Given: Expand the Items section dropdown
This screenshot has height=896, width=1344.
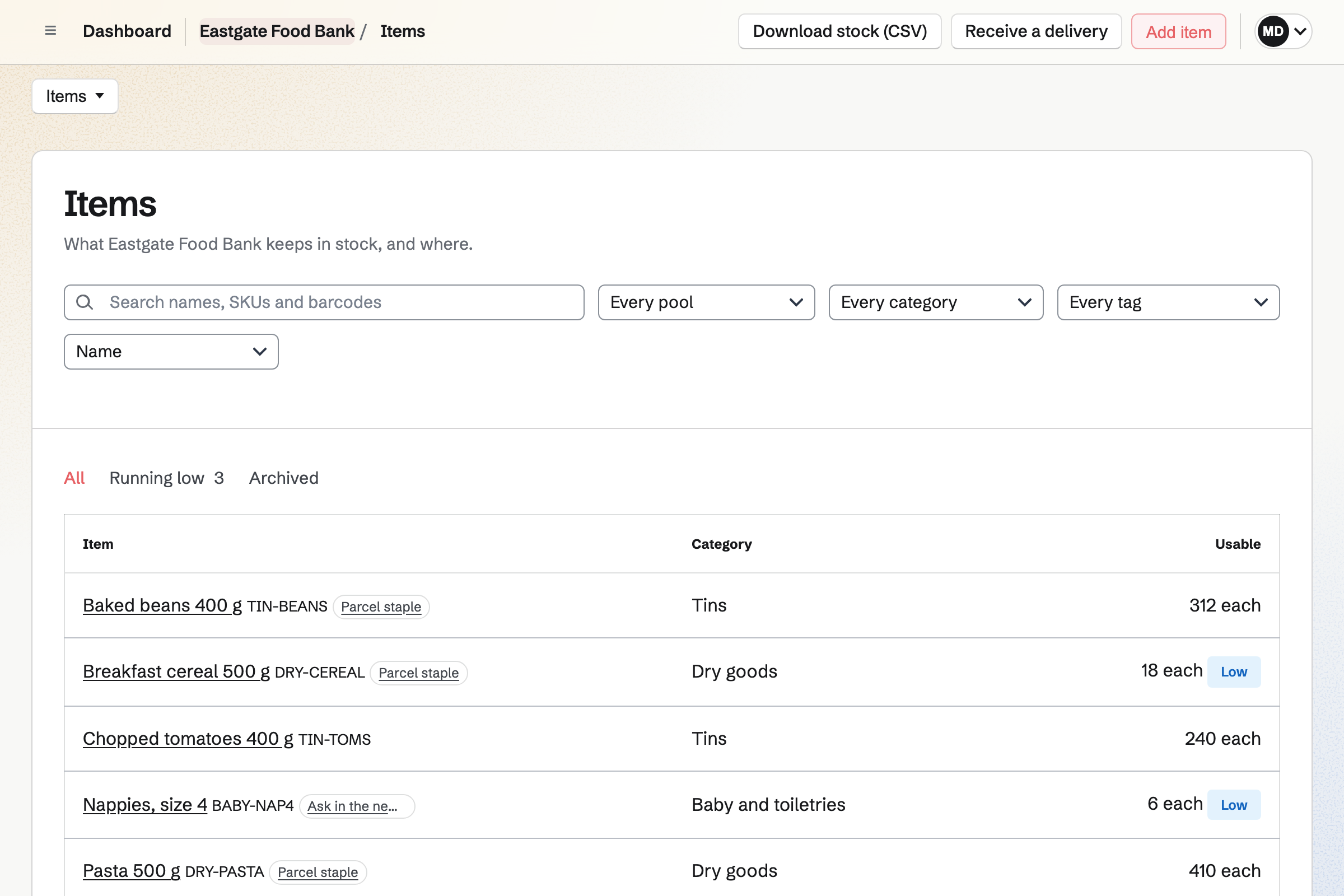Looking at the screenshot, I should (x=75, y=96).
